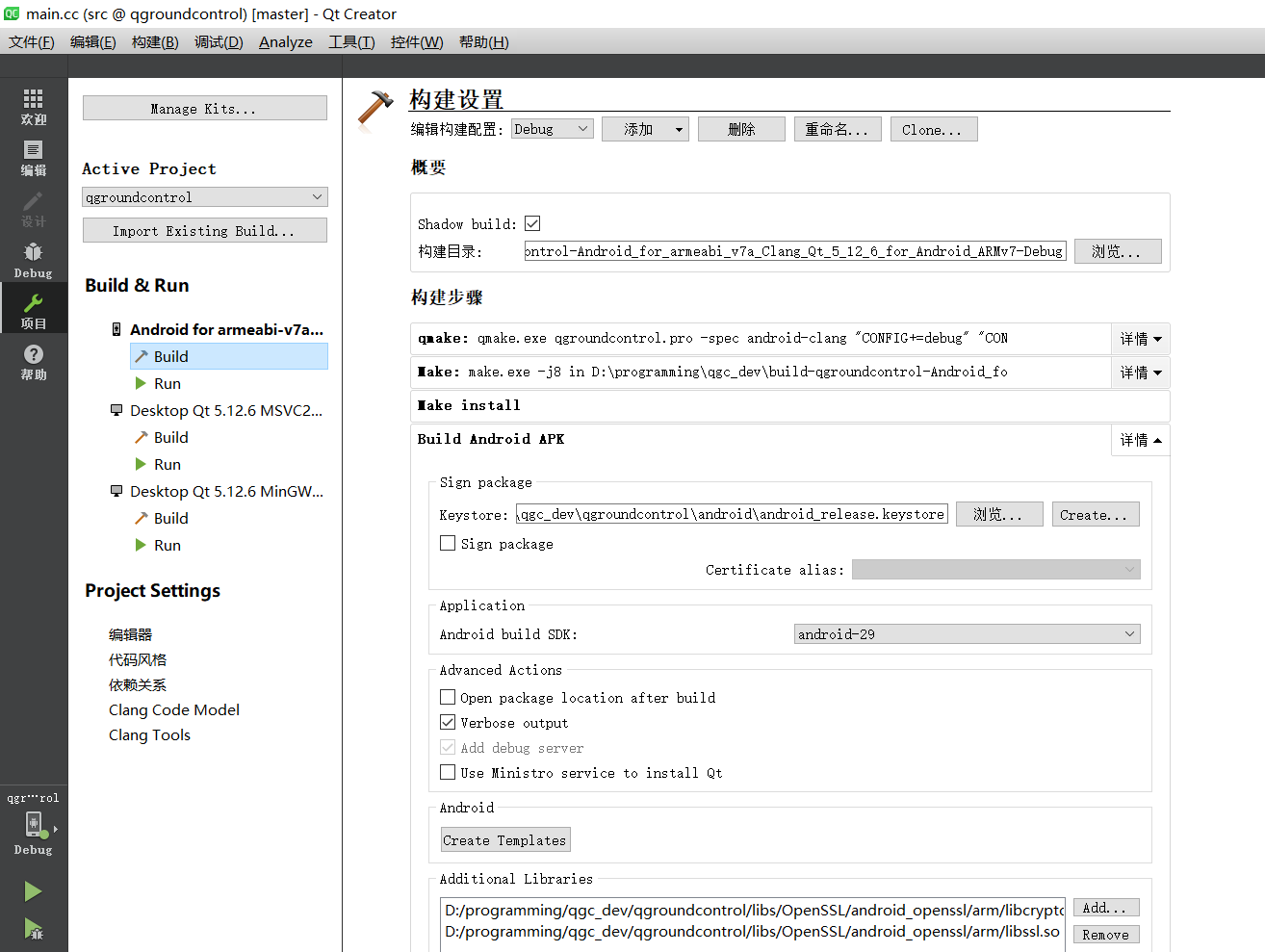
Task: Switch to Debug mode in sidebar
Action: point(33,258)
